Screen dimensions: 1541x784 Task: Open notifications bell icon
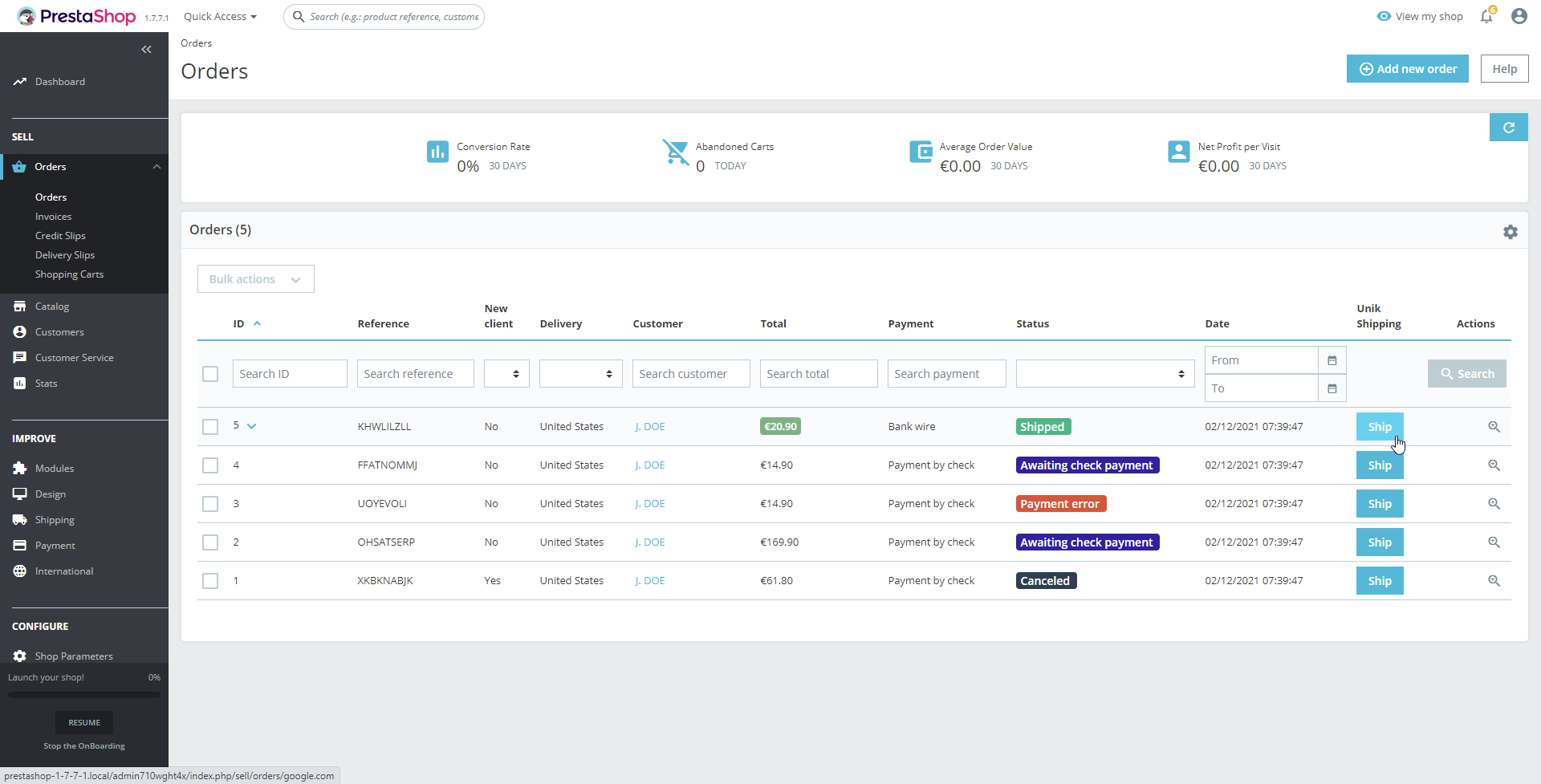pos(1486,16)
